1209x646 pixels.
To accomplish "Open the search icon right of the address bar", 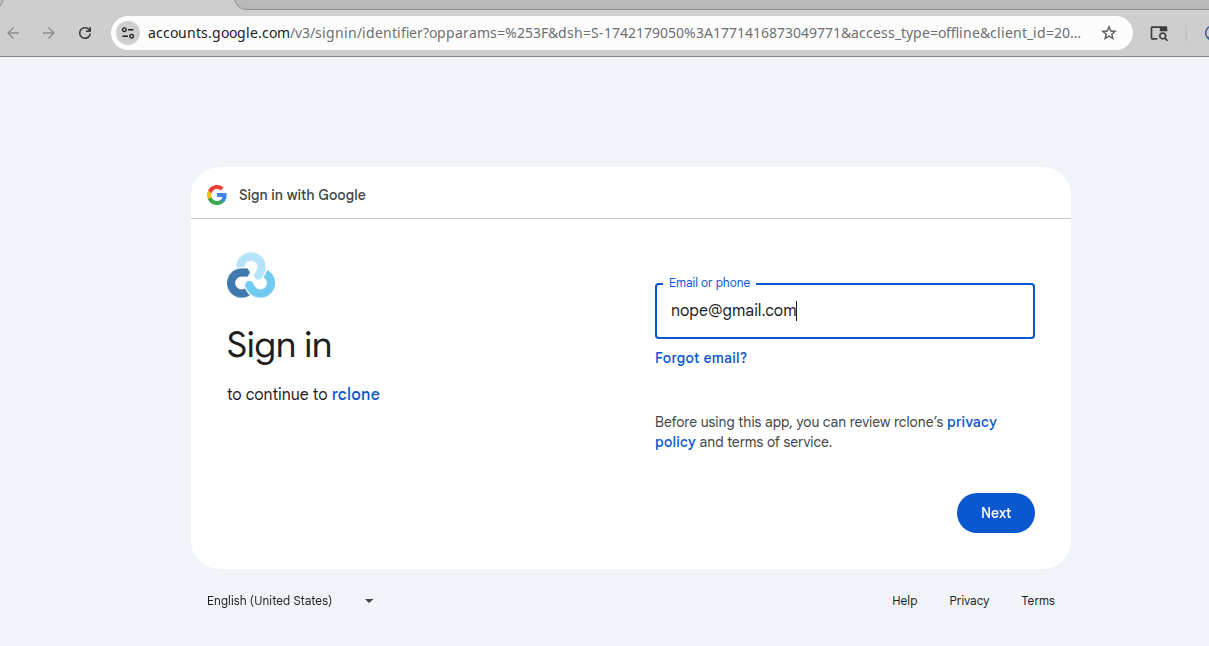I will 1159,33.
